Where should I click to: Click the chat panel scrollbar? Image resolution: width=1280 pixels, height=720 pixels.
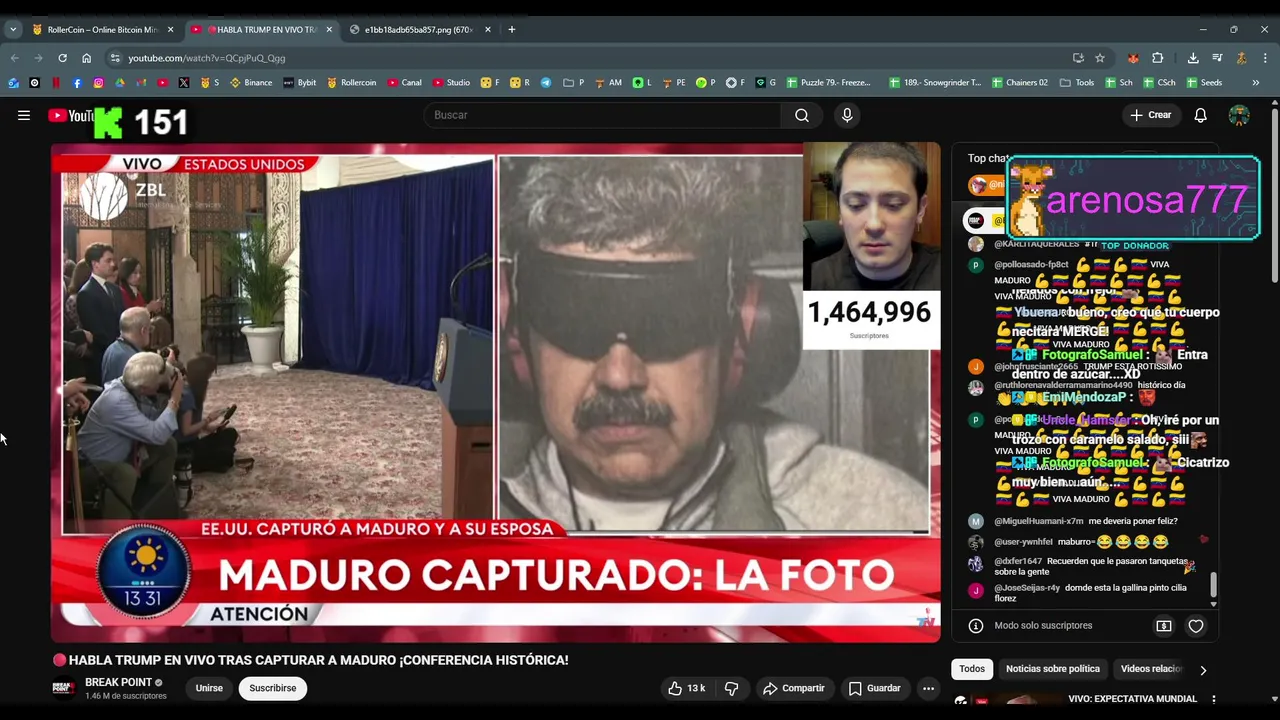(x=1214, y=583)
